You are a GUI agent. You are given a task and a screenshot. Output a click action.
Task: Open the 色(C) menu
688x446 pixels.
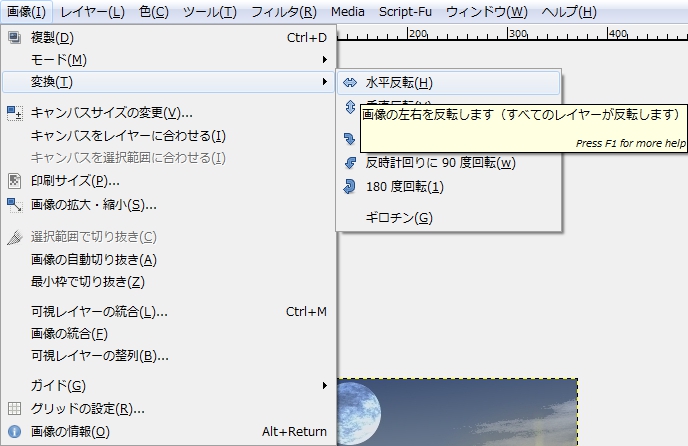click(x=154, y=12)
